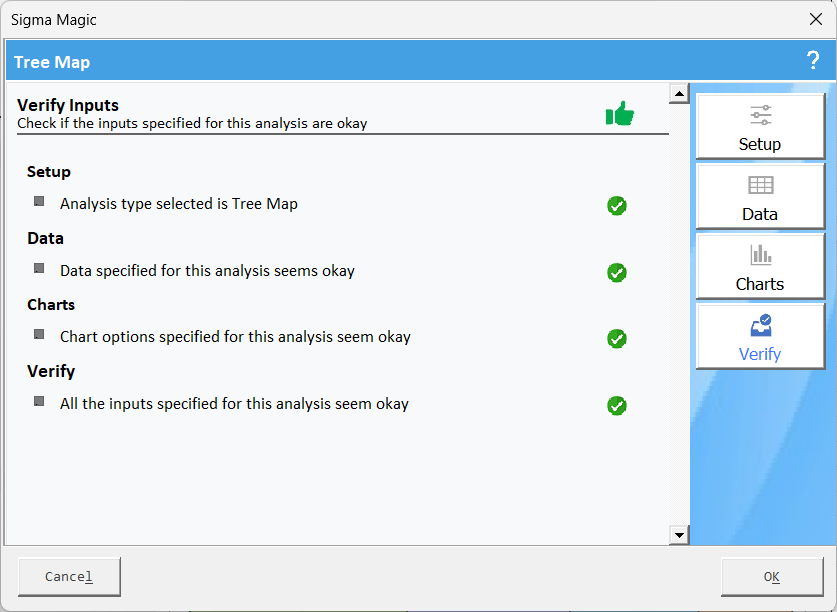Screen dimensions: 837x612
Task: Click the green check beside Chart options
Action: point(617,339)
